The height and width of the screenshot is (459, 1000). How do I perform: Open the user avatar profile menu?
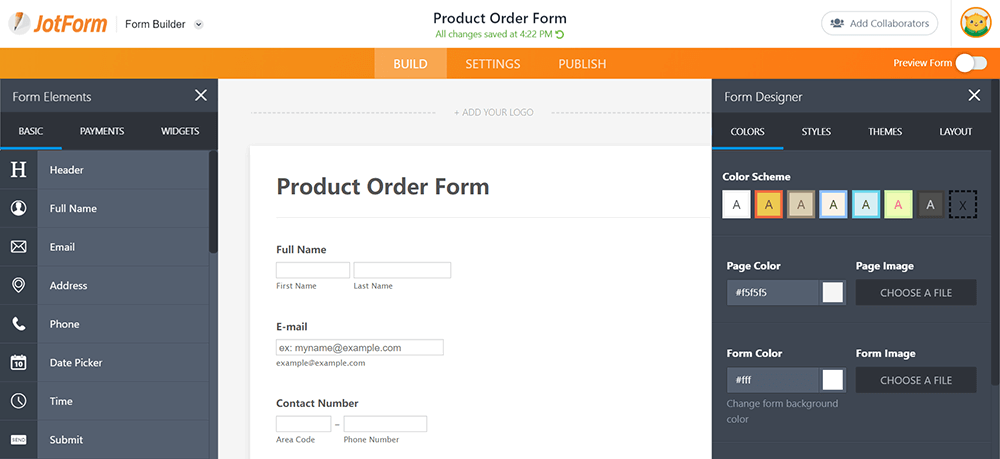pos(975,23)
